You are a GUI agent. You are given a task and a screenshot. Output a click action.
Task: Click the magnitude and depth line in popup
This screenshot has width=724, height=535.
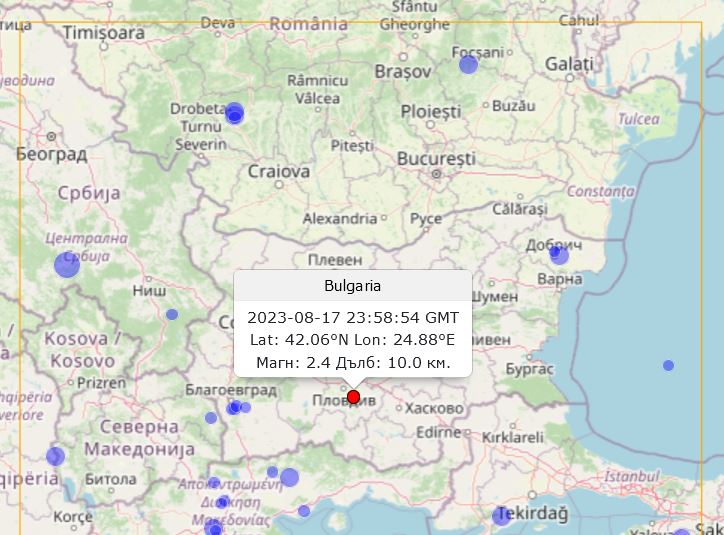[352, 362]
